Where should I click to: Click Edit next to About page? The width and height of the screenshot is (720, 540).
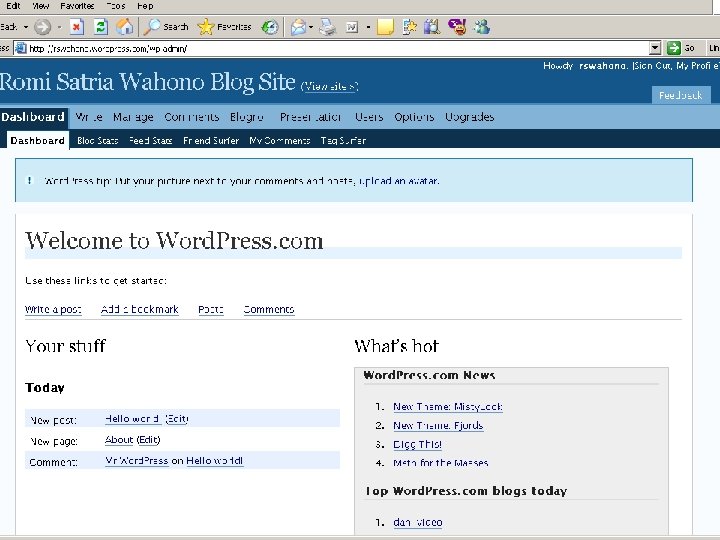(149, 440)
